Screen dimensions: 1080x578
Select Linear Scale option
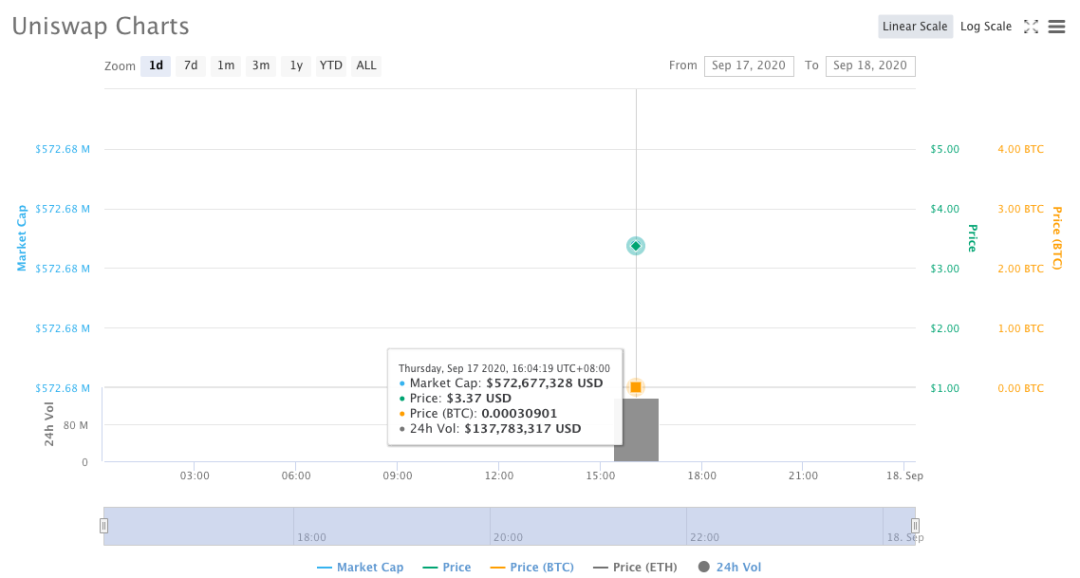pos(915,26)
